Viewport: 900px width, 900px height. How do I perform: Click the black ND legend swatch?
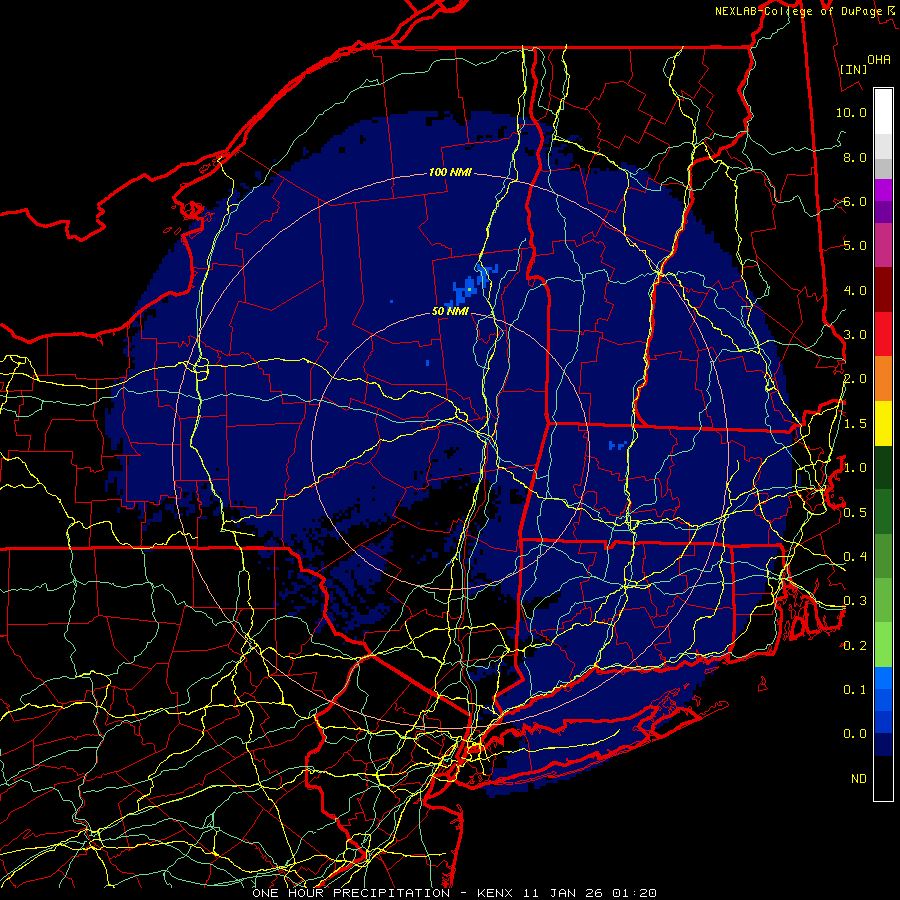coord(883,778)
